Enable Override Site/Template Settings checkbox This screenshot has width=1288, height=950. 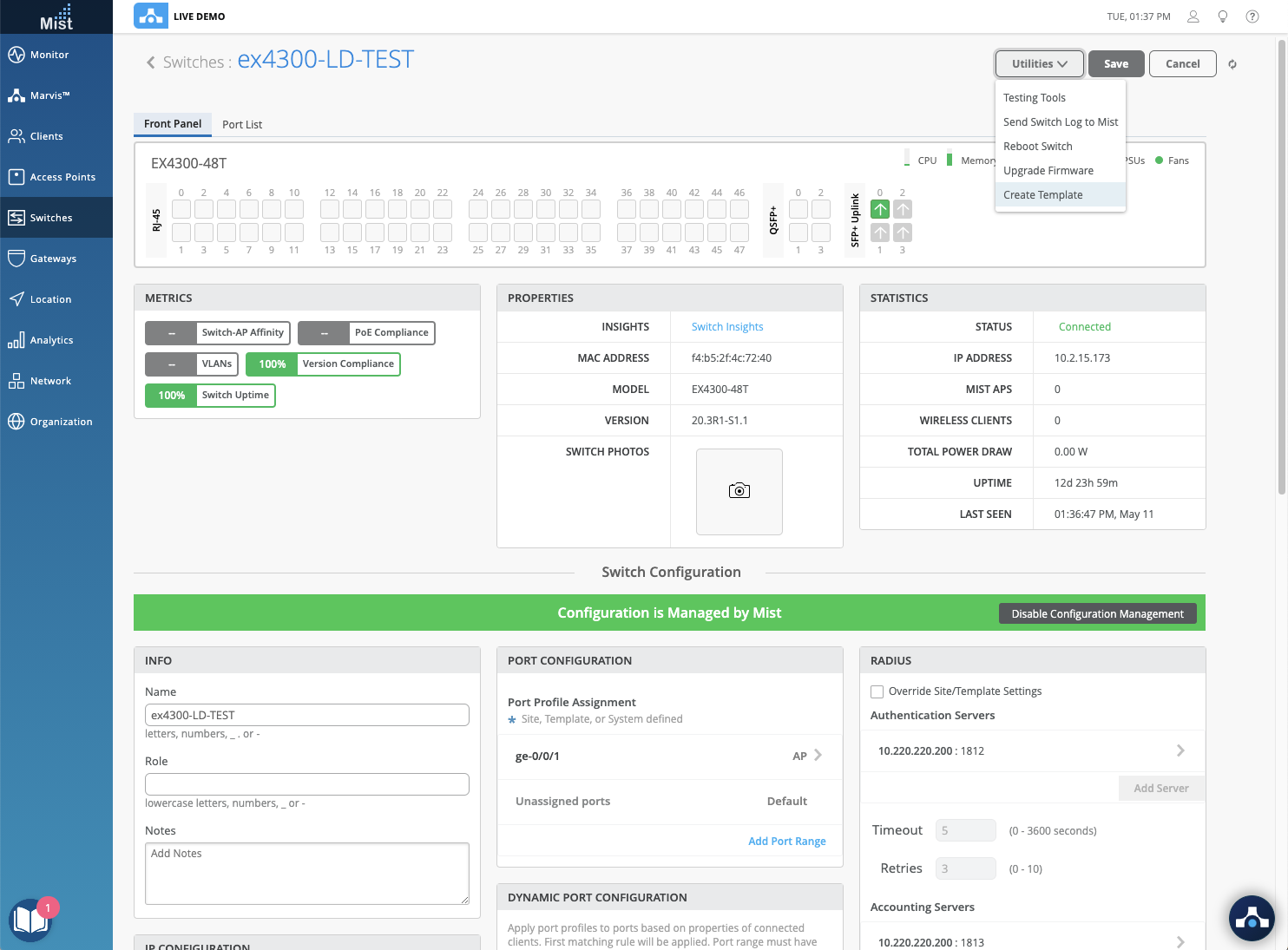(x=877, y=691)
